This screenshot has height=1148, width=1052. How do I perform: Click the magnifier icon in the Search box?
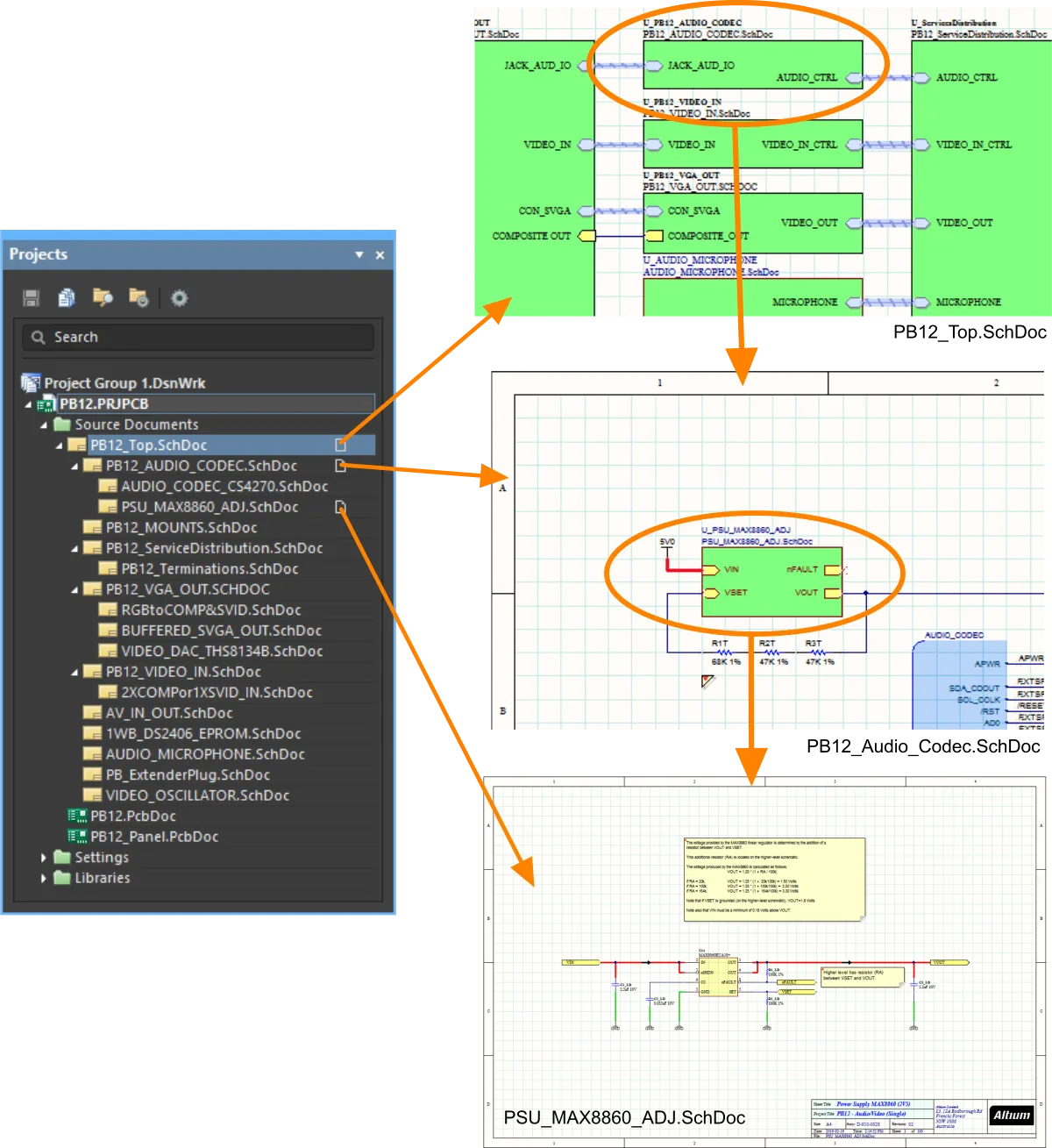pos(38,337)
